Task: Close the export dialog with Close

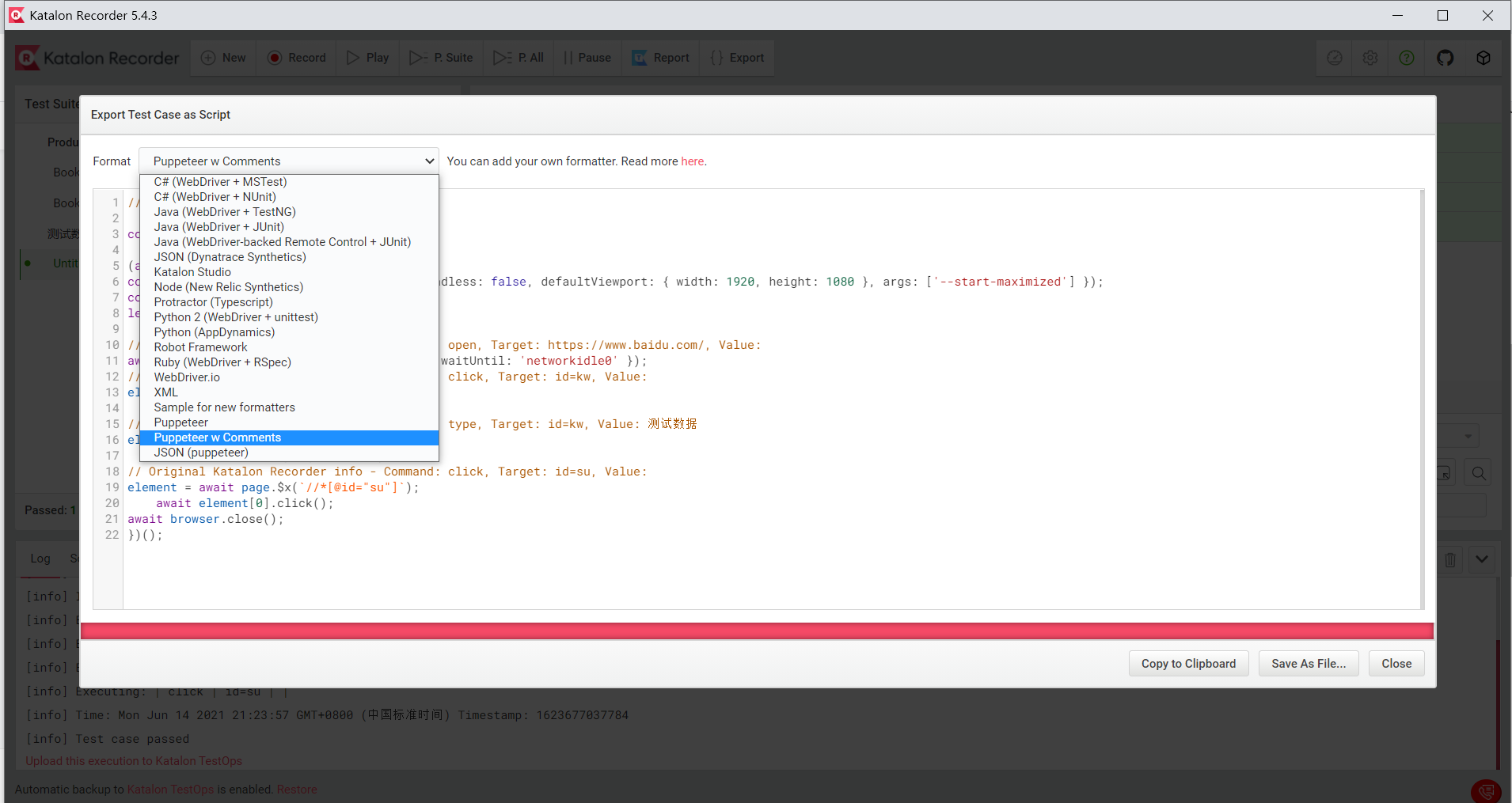Action: 1396,664
